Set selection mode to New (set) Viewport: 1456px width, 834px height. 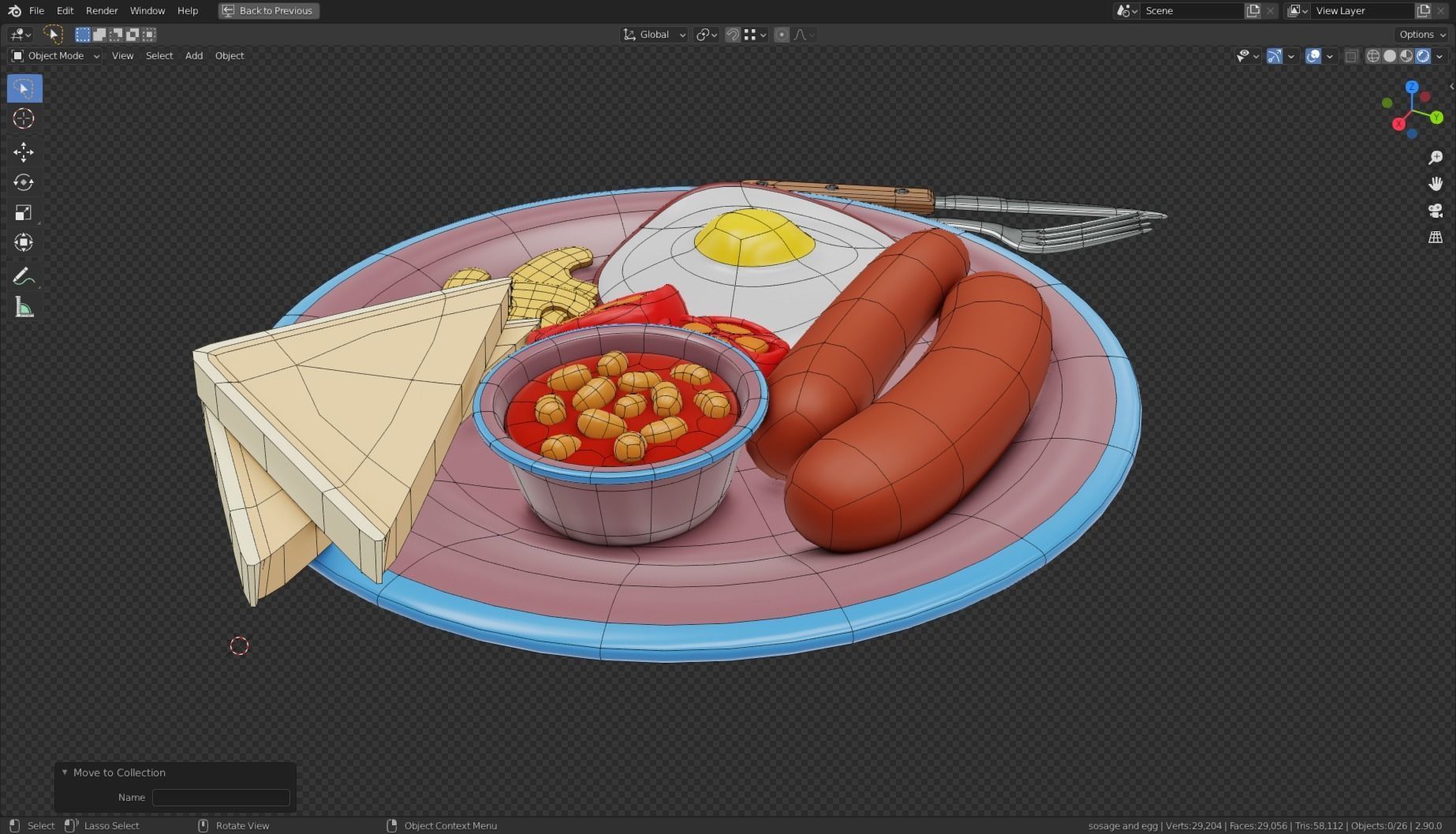pyautogui.click(x=83, y=35)
